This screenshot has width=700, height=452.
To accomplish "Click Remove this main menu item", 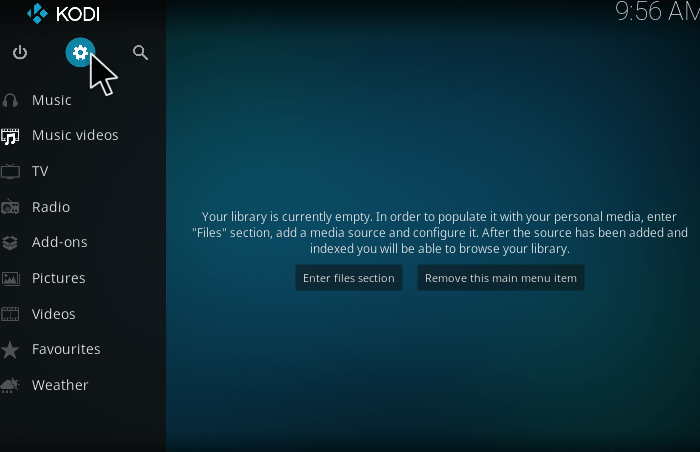I will click(500, 278).
